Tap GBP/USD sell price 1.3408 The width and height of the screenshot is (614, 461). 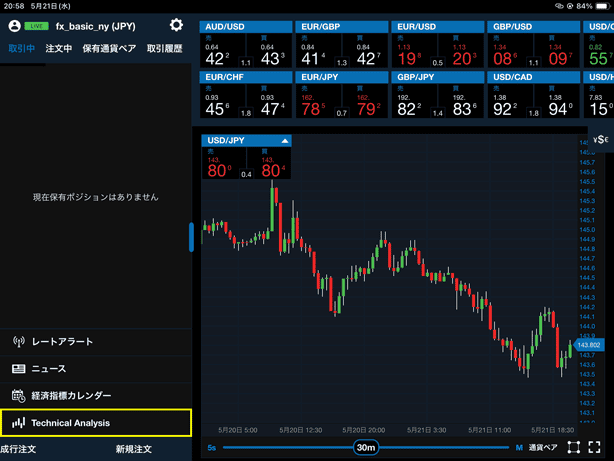pos(511,51)
